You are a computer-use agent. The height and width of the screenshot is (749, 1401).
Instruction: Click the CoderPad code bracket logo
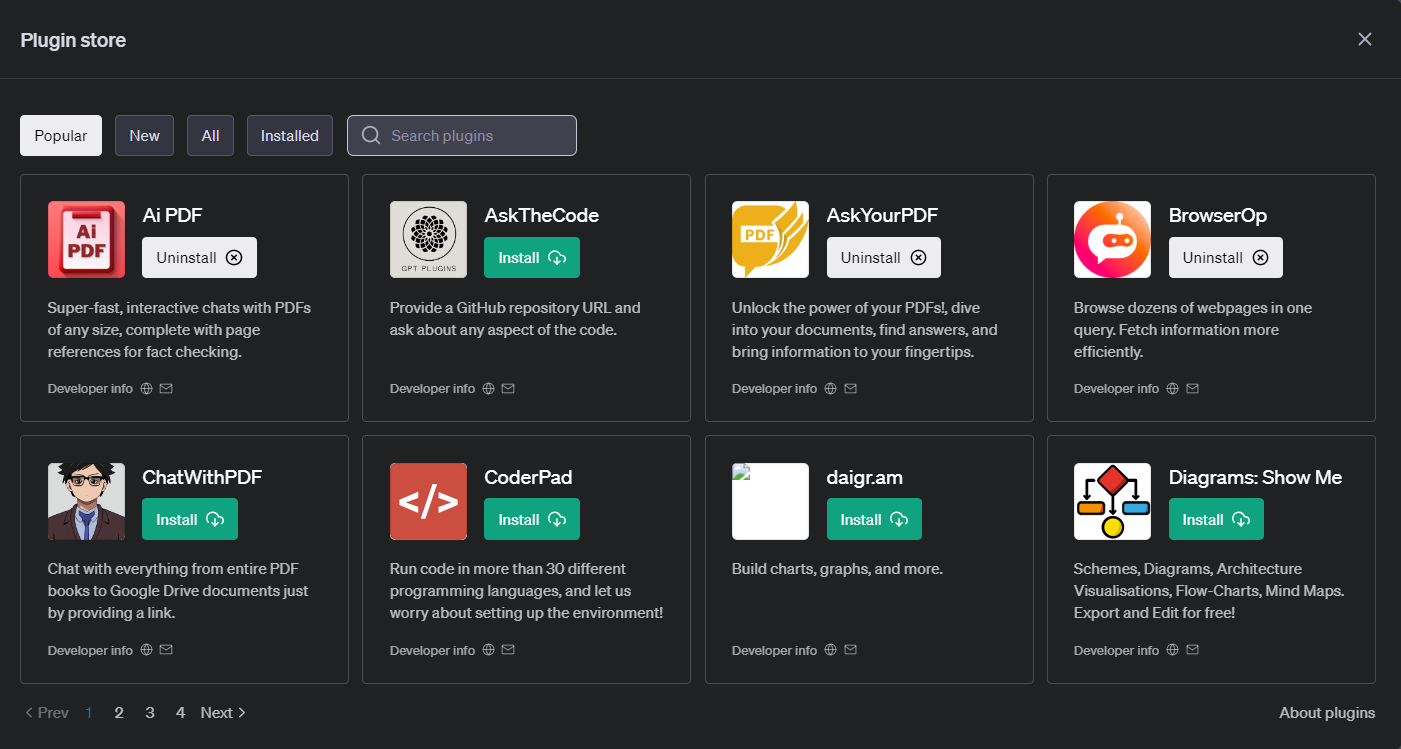(x=428, y=501)
